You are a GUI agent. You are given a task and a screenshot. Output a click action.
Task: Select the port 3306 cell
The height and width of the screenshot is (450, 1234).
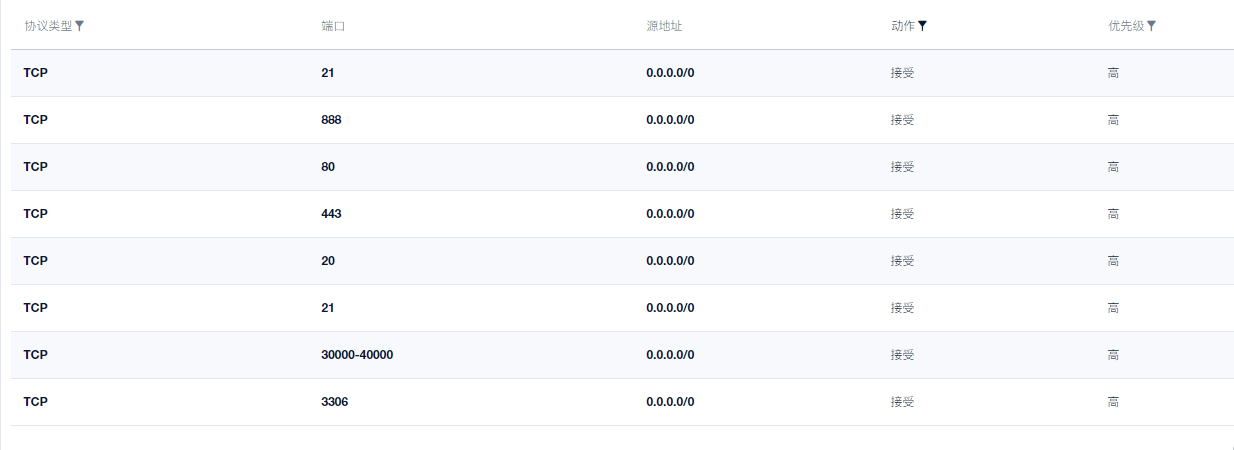pyautogui.click(x=335, y=402)
